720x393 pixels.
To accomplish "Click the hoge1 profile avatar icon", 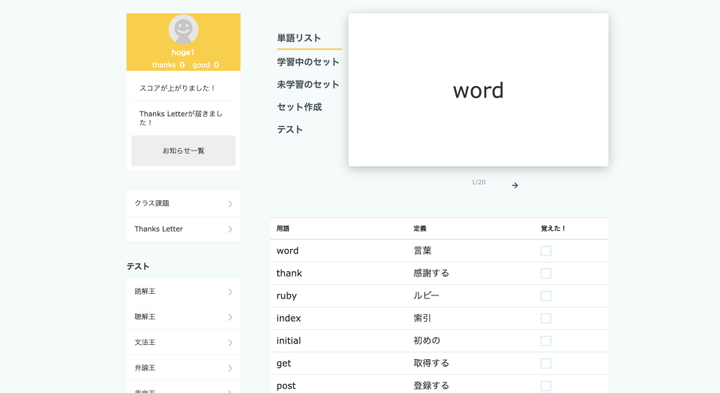I will (x=183, y=29).
